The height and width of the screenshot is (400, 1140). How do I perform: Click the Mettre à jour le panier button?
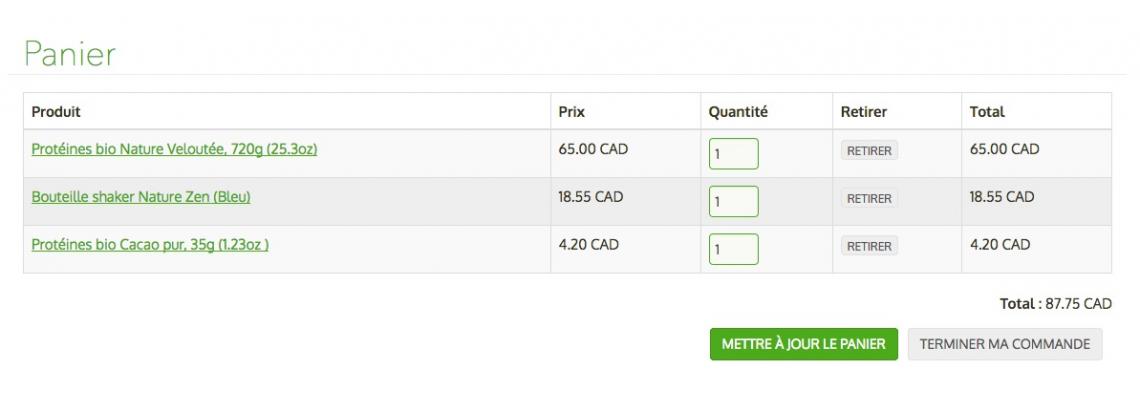coord(803,344)
